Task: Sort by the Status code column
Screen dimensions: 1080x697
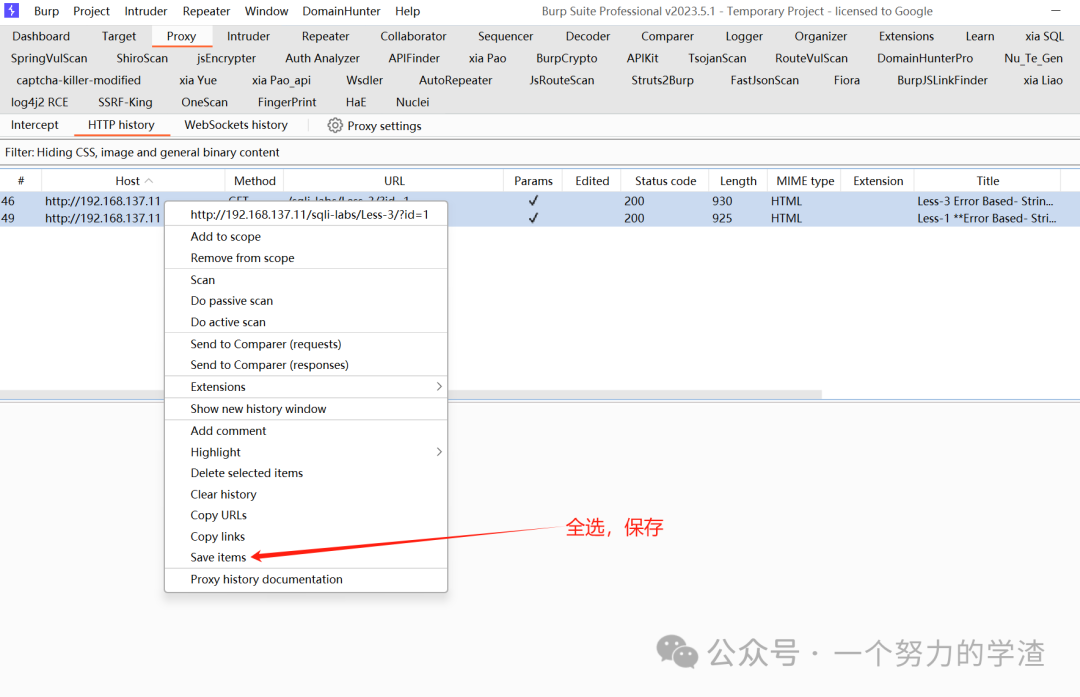Action: 665,181
